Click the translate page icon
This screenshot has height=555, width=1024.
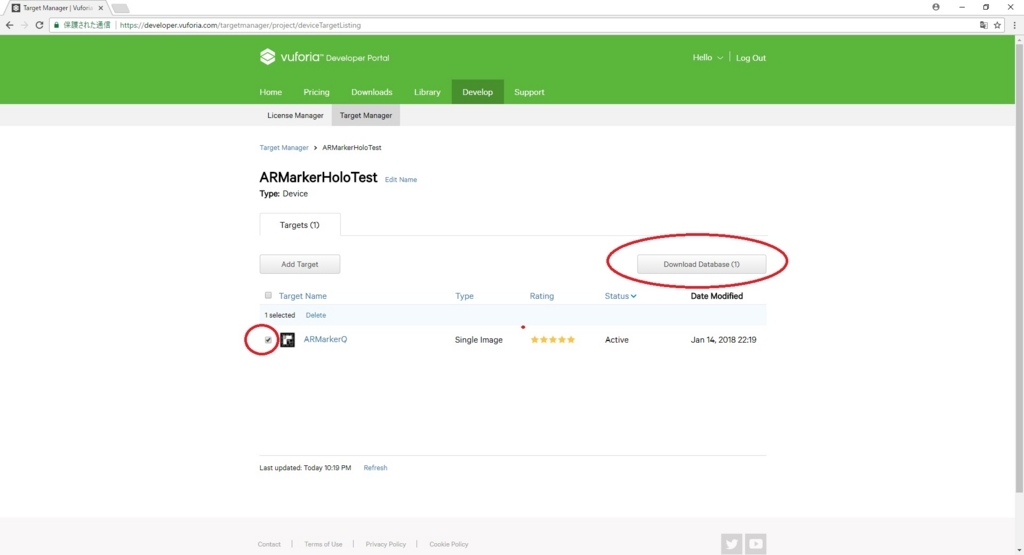click(x=984, y=25)
